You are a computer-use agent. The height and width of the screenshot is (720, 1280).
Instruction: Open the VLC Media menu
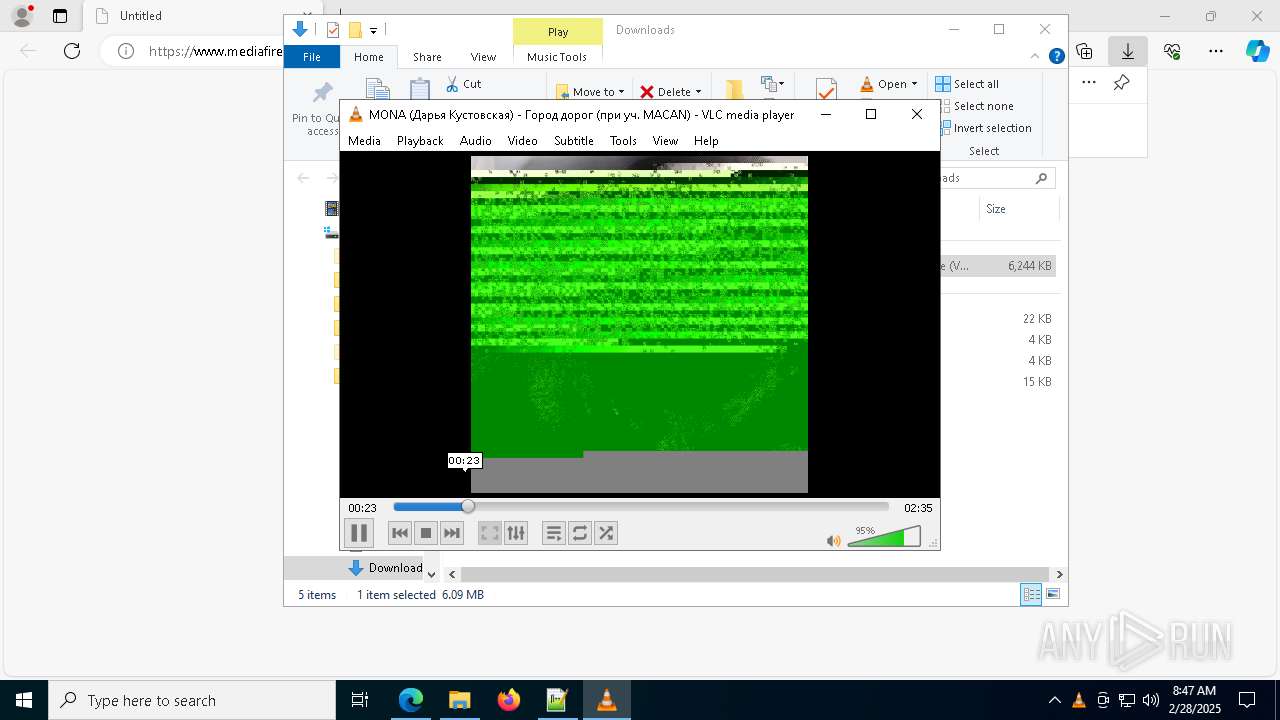click(x=364, y=141)
